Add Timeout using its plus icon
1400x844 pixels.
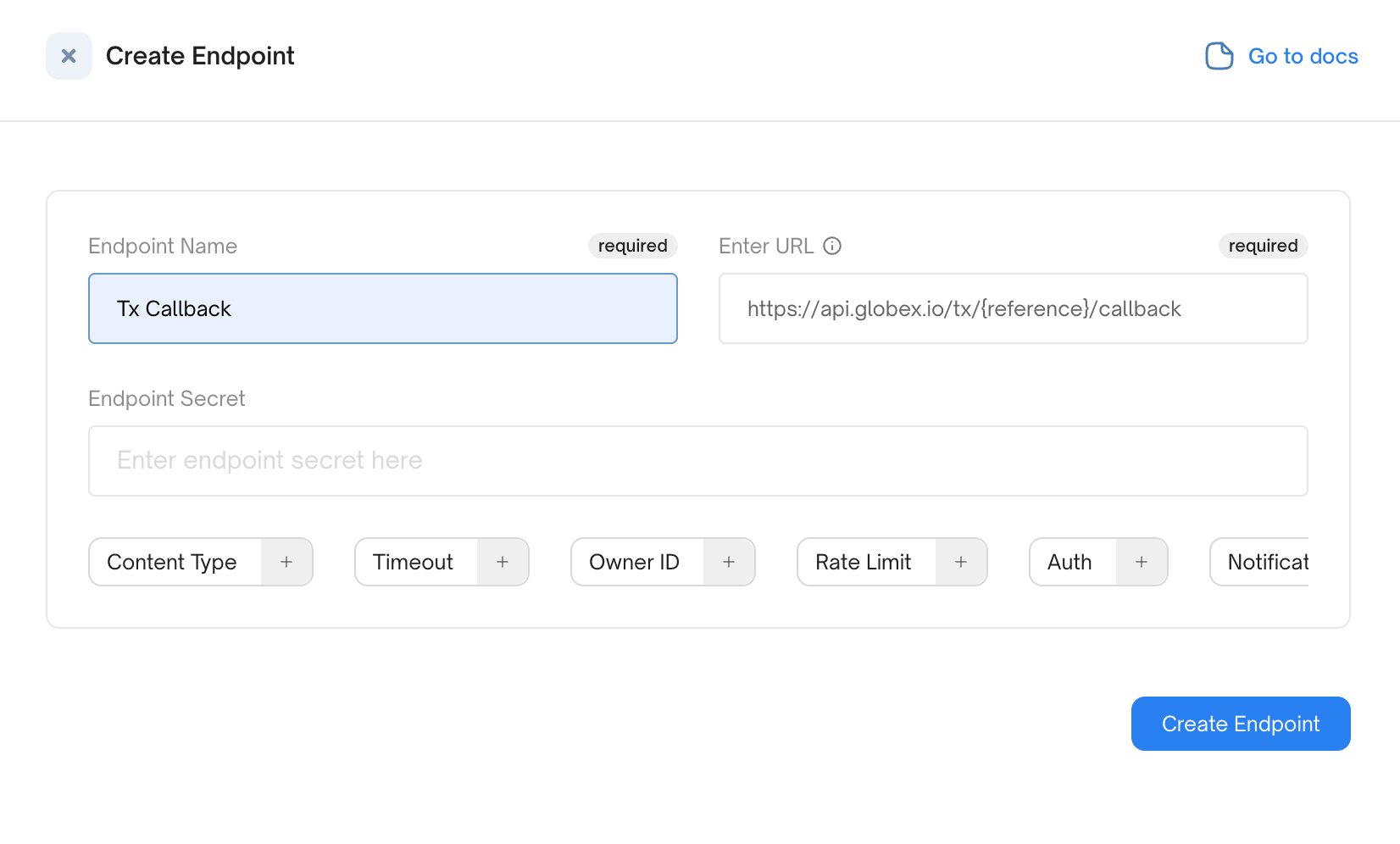click(503, 562)
